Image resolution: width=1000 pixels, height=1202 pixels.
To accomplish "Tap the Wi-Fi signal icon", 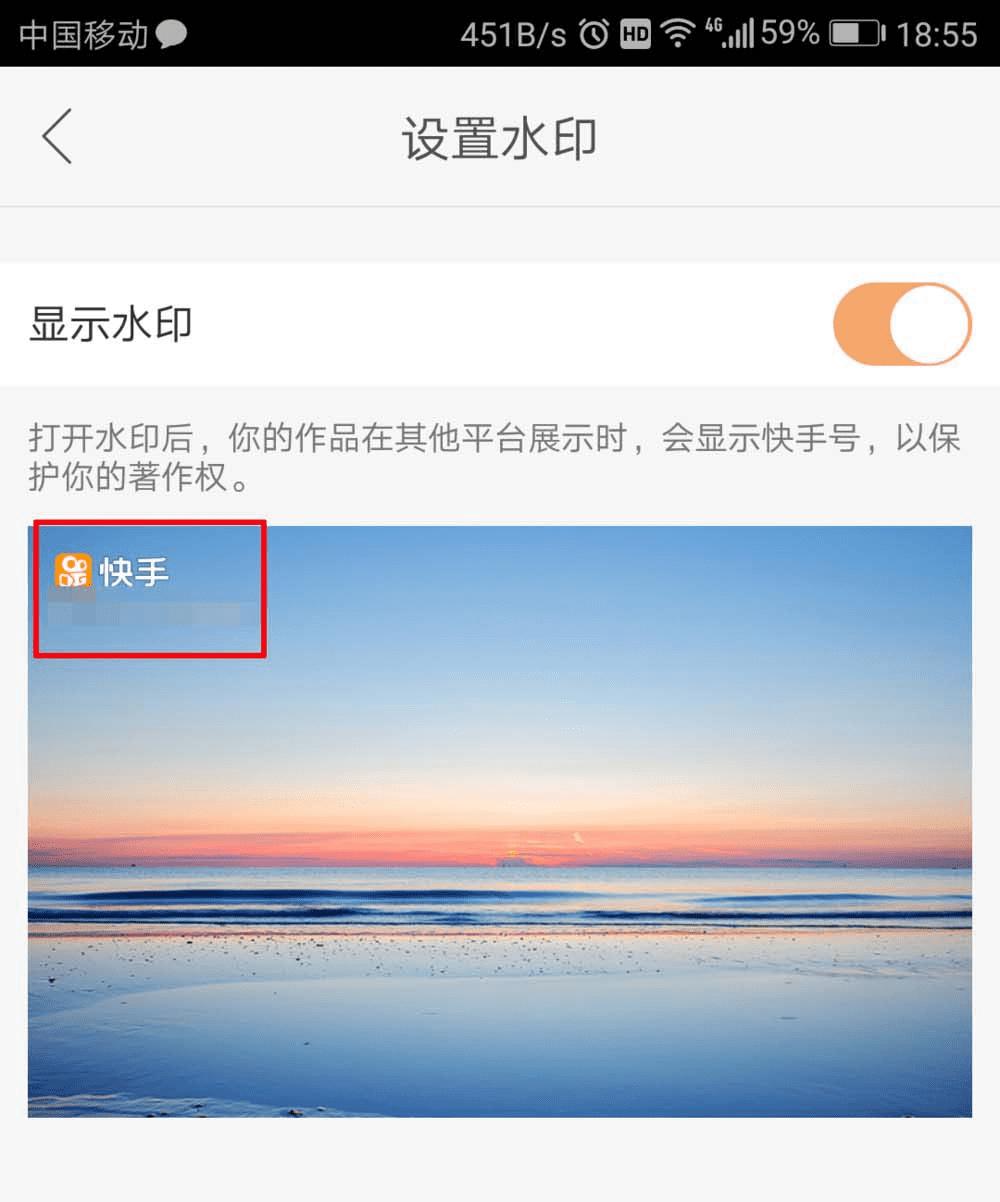I will (679, 35).
